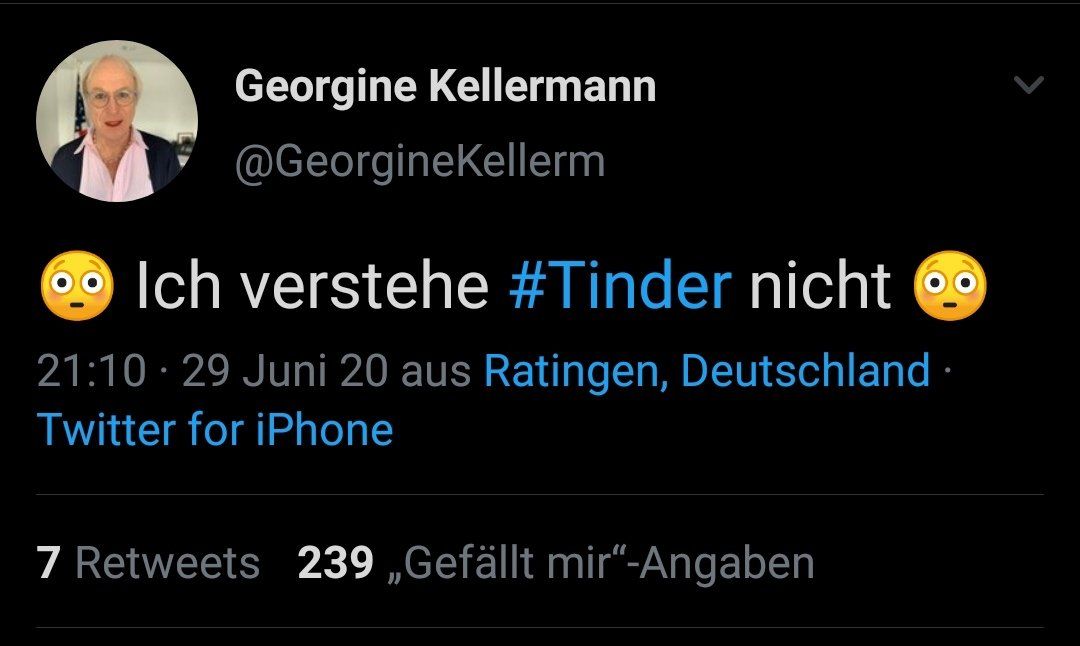Click the @GeorgineKellerm handle
Viewport: 1080px width, 646px height.
419,160
